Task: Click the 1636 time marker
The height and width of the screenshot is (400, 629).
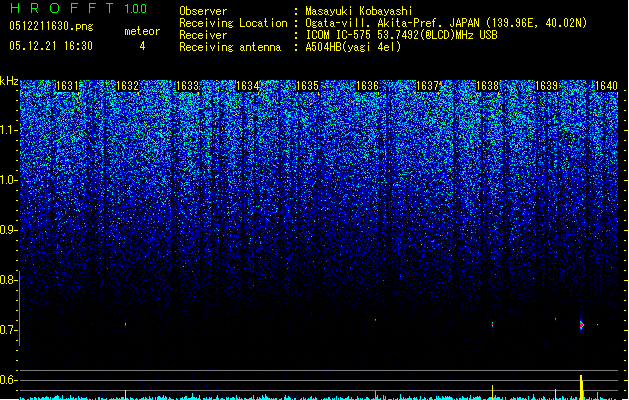Action: (x=367, y=86)
